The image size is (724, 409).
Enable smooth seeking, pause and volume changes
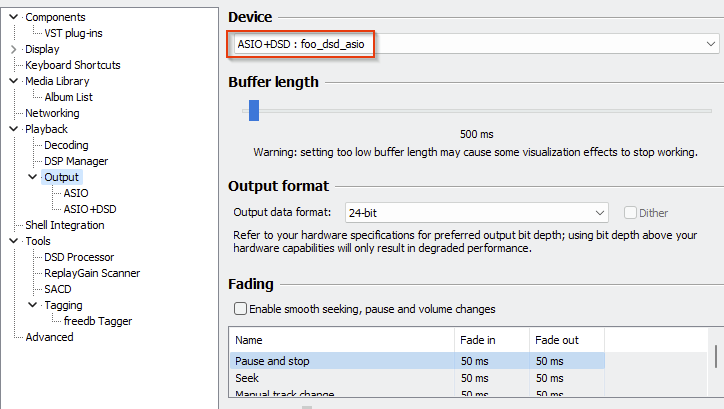[x=240, y=309]
